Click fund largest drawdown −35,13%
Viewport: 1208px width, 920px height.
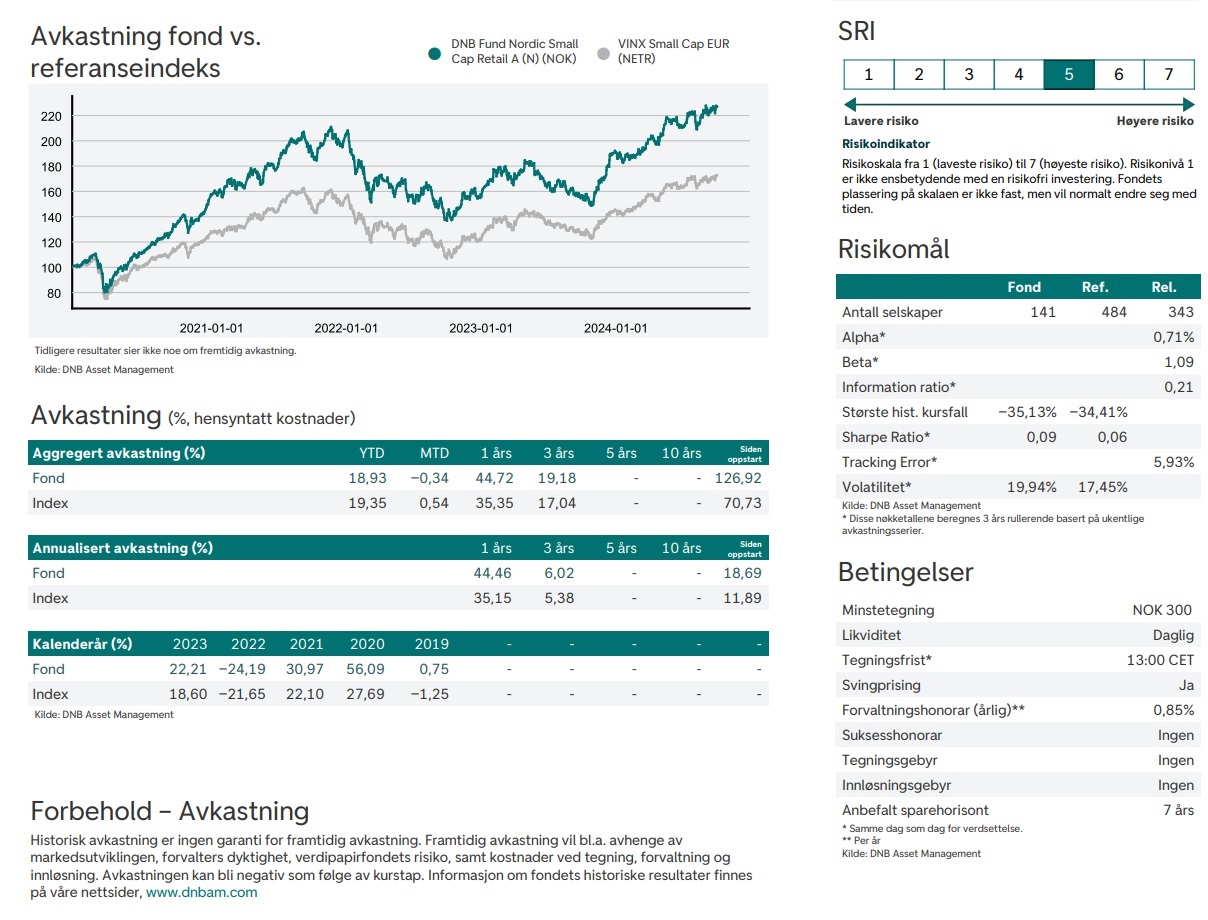(1028, 412)
